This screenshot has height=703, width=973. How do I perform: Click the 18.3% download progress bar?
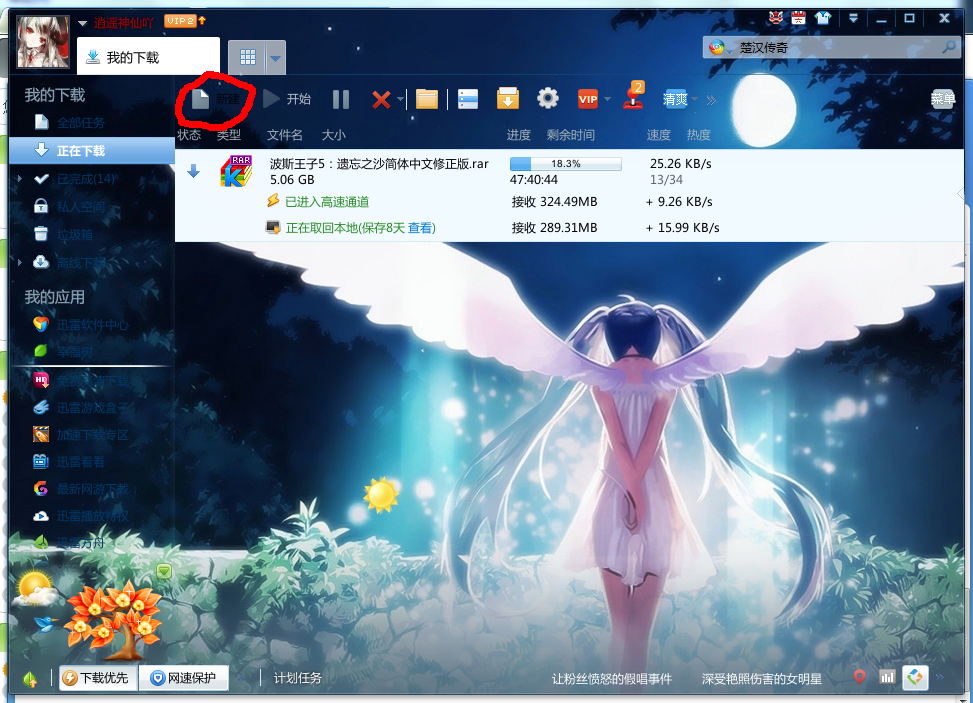[x=565, y=164]
